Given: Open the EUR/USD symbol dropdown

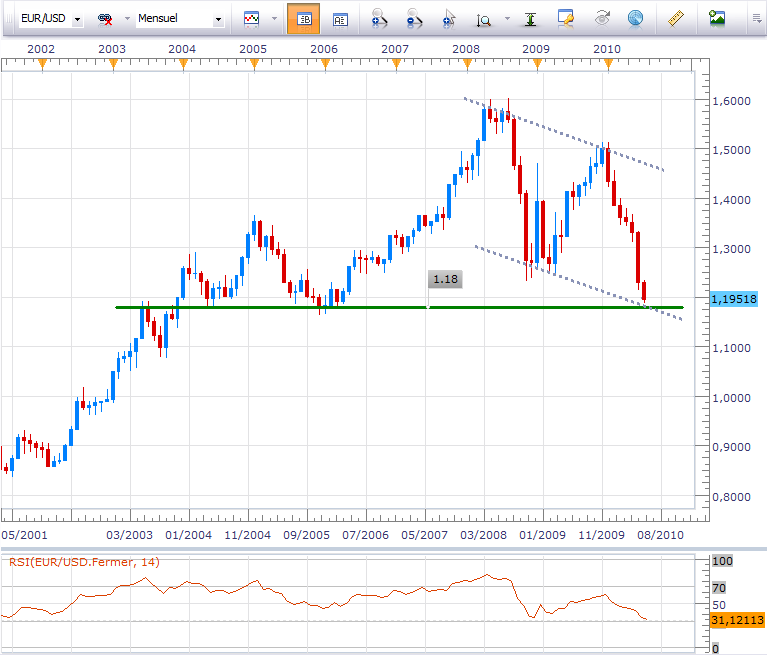Looking at the screenshot, I should 77,19.
